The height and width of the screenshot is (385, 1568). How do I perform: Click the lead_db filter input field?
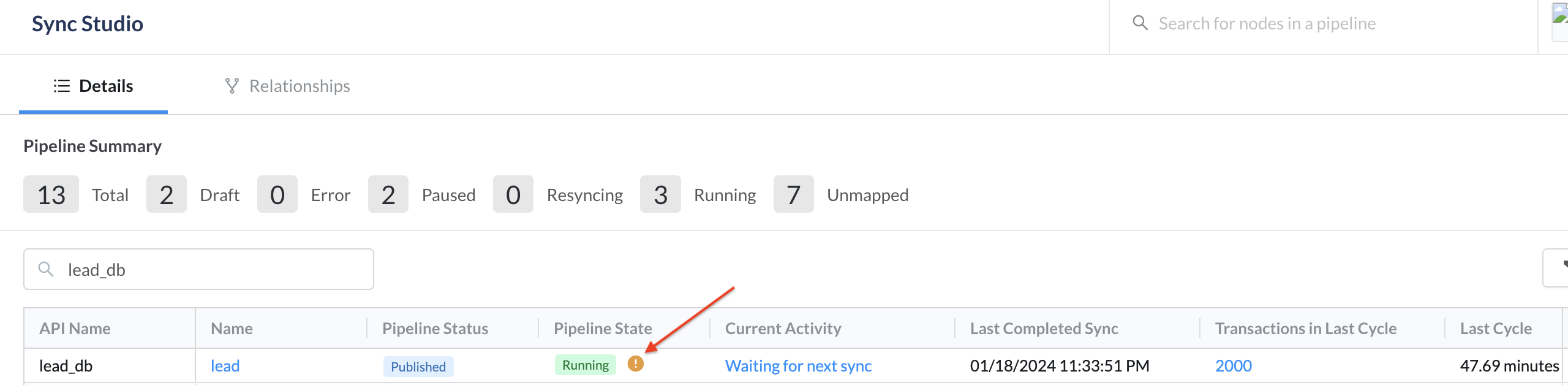pos(198,269)
